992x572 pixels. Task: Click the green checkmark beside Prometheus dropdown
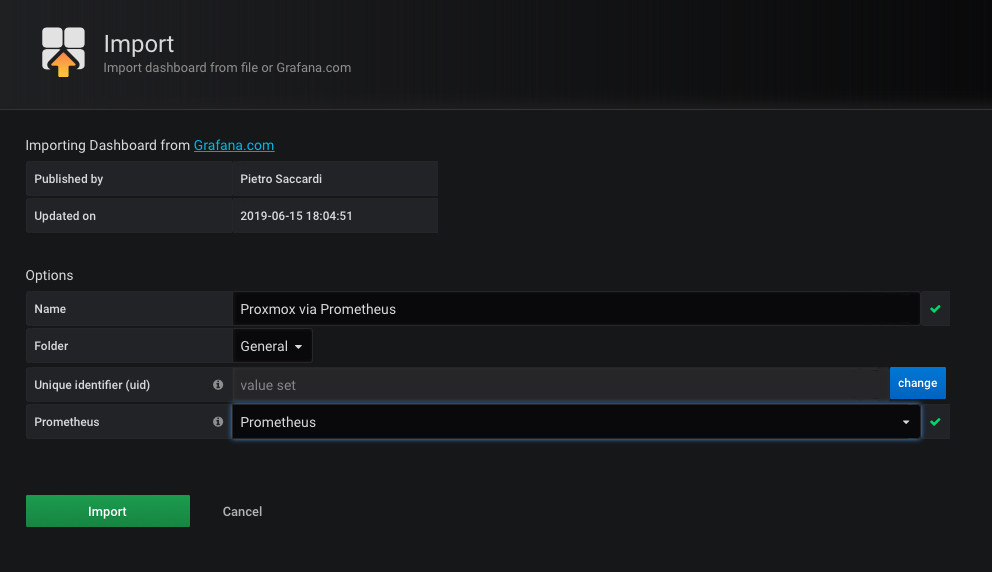[x=935, y=421]
